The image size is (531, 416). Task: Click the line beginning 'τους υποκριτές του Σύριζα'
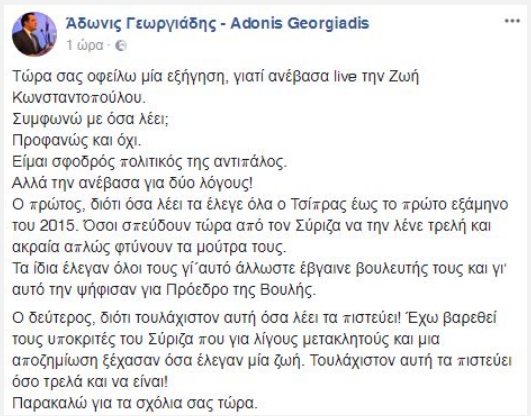[x=226, y=339]
